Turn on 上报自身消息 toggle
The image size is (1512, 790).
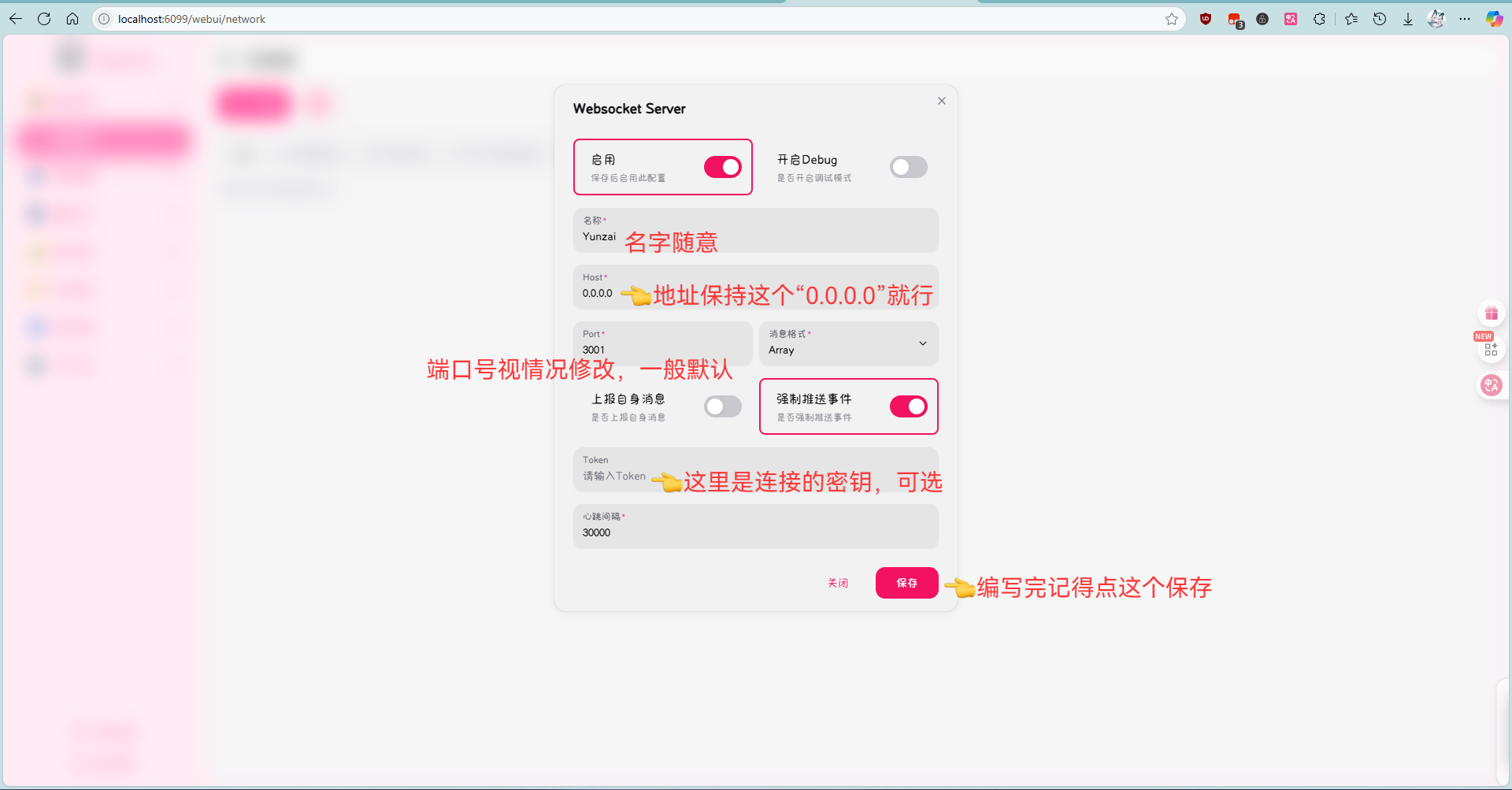click(722, 406)
